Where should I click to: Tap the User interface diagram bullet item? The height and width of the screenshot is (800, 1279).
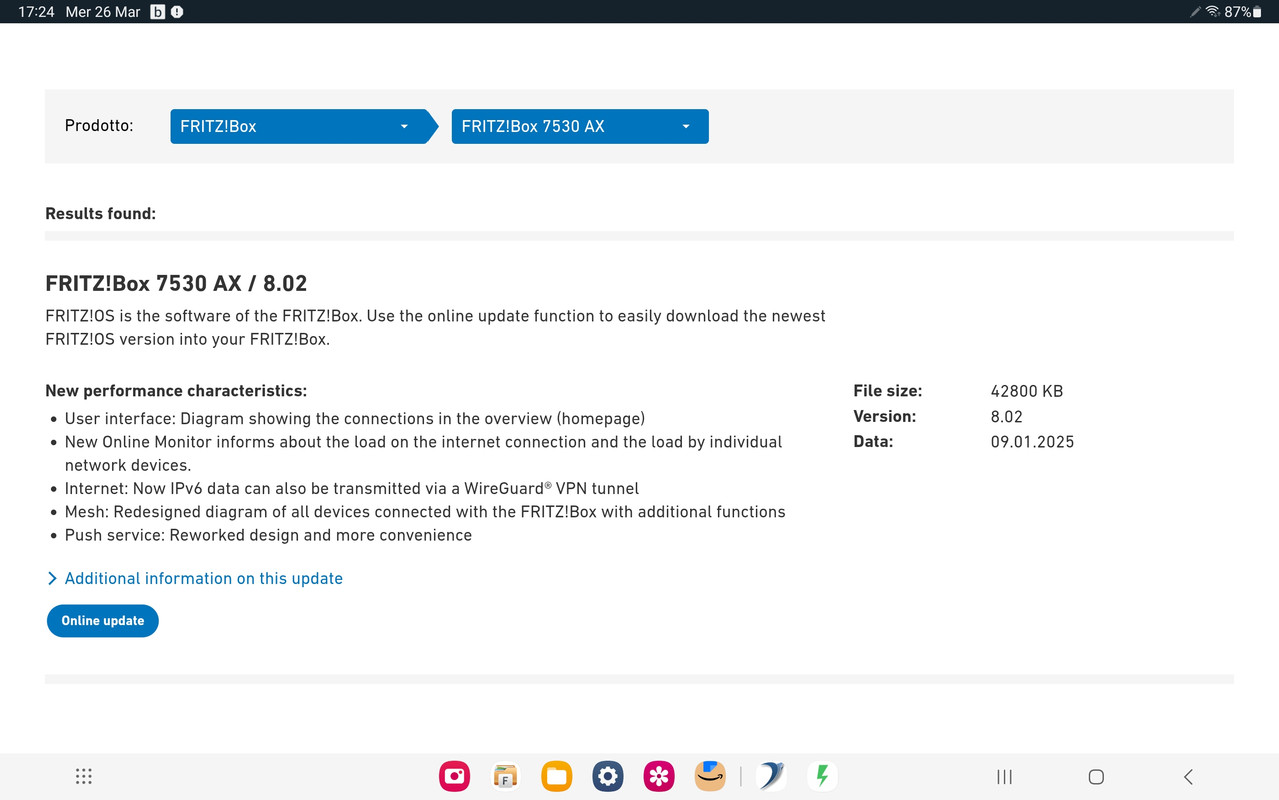(355, 418)
